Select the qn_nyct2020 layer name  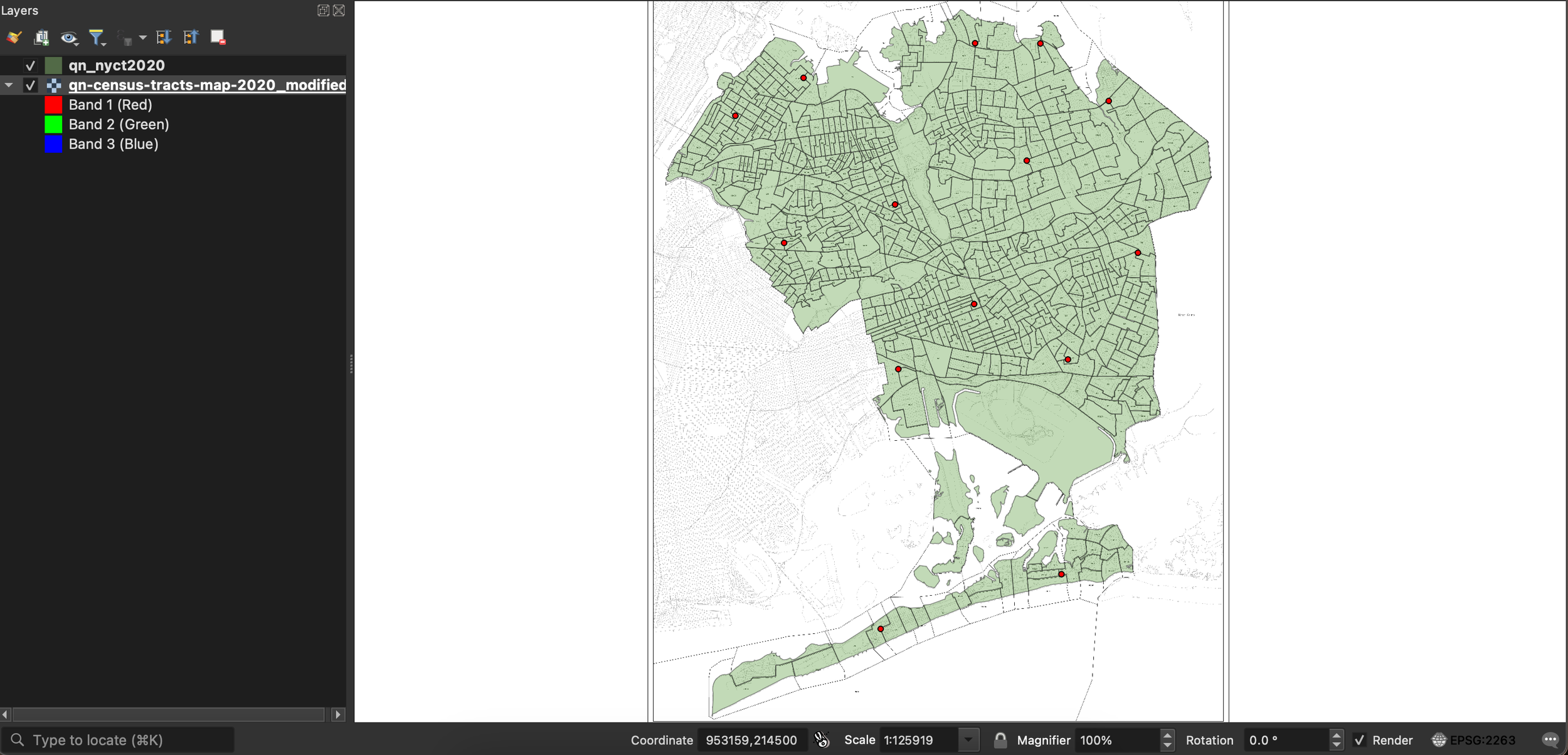click(117, 65)
